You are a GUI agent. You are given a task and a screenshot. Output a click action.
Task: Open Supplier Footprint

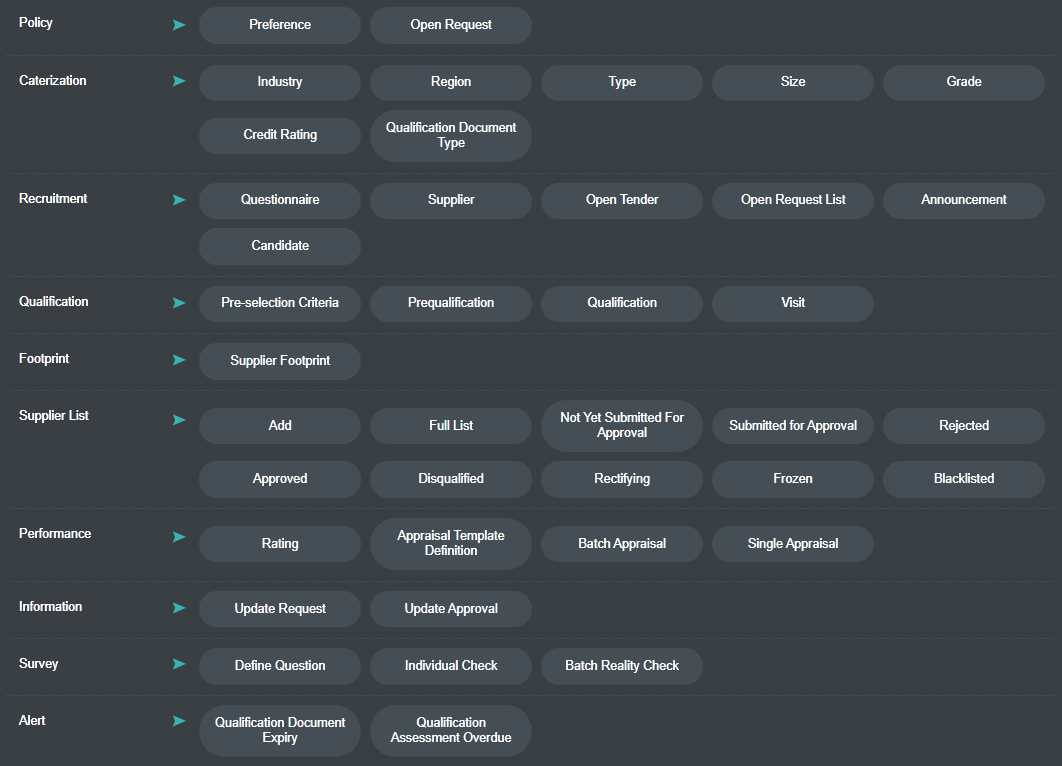click(x=280, y=361)
